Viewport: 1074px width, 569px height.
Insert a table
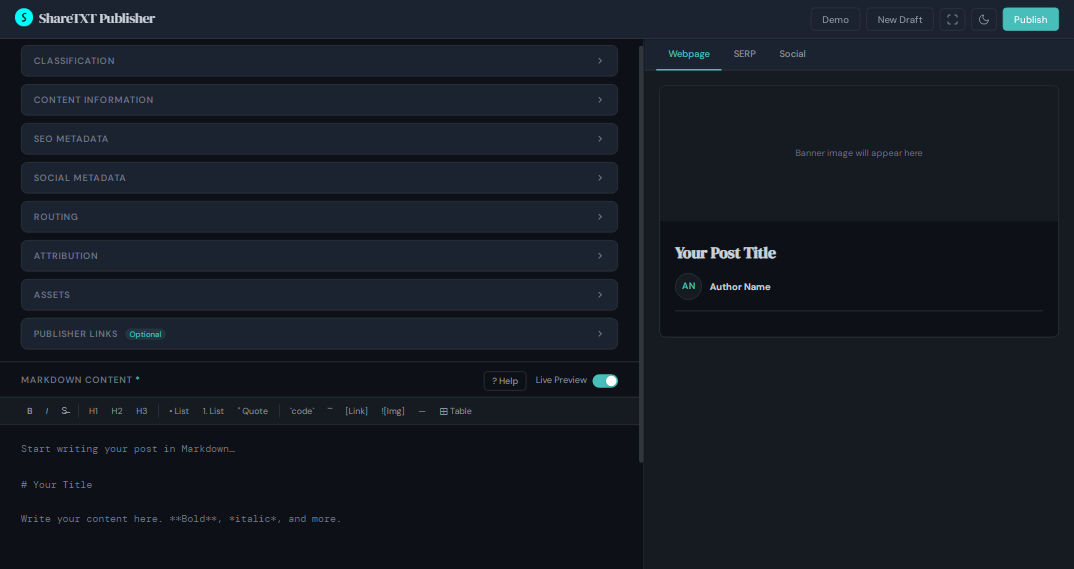[x=455, y=411]
